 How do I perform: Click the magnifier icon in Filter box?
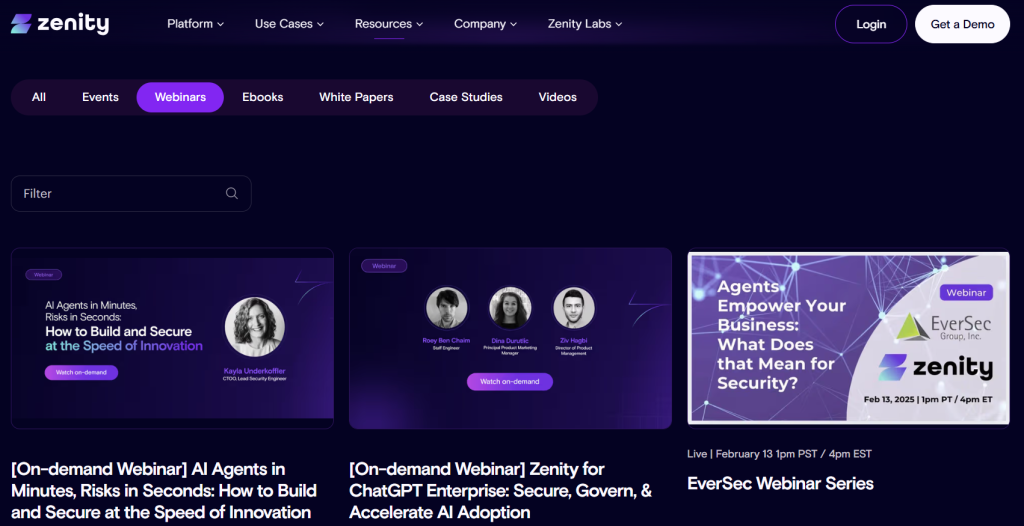click(x=232, y=194)
